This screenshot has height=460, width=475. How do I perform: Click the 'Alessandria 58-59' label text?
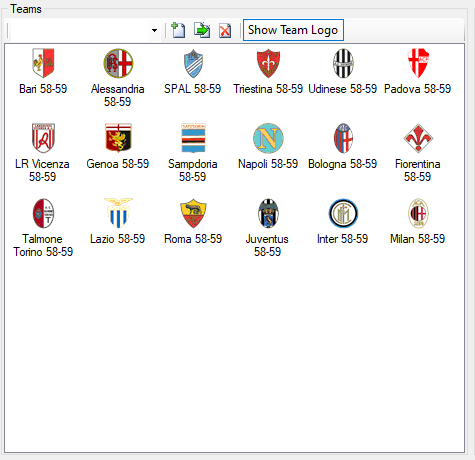pos(118,95)
